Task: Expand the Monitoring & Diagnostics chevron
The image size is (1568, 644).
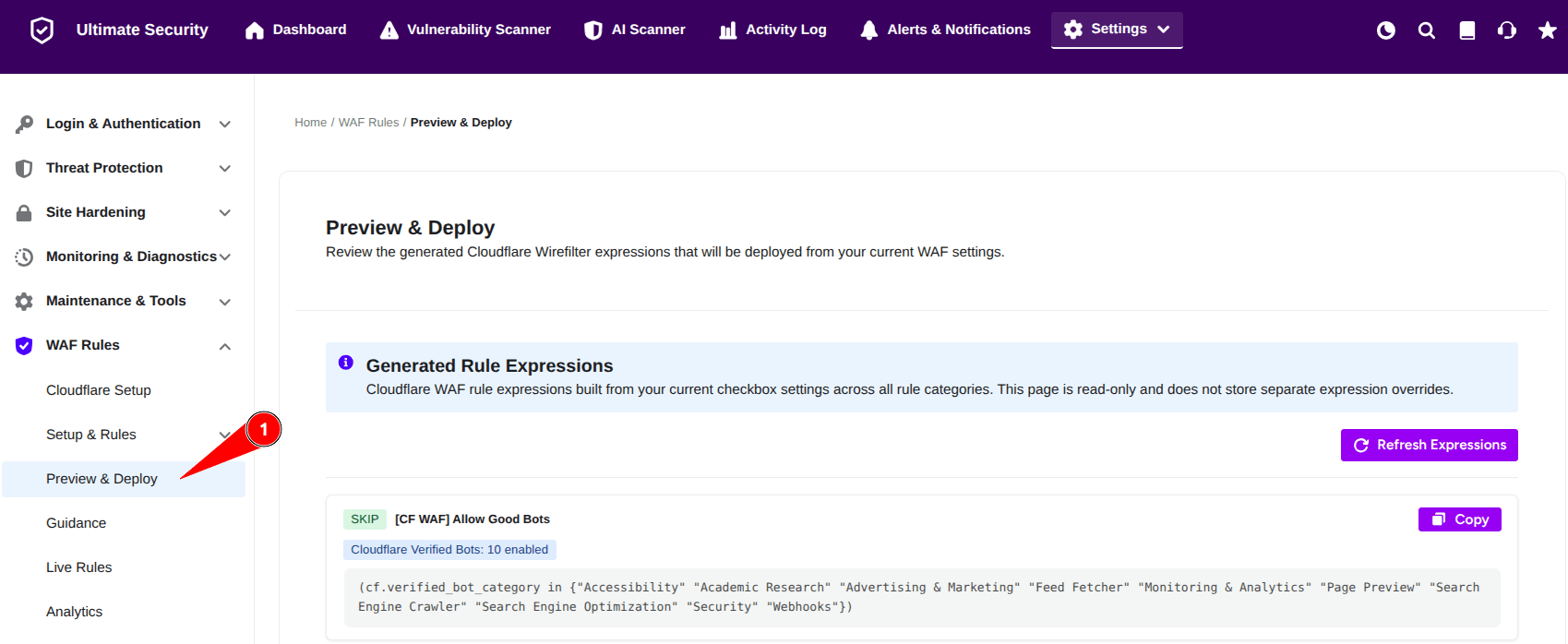Action: pos(224,256)
